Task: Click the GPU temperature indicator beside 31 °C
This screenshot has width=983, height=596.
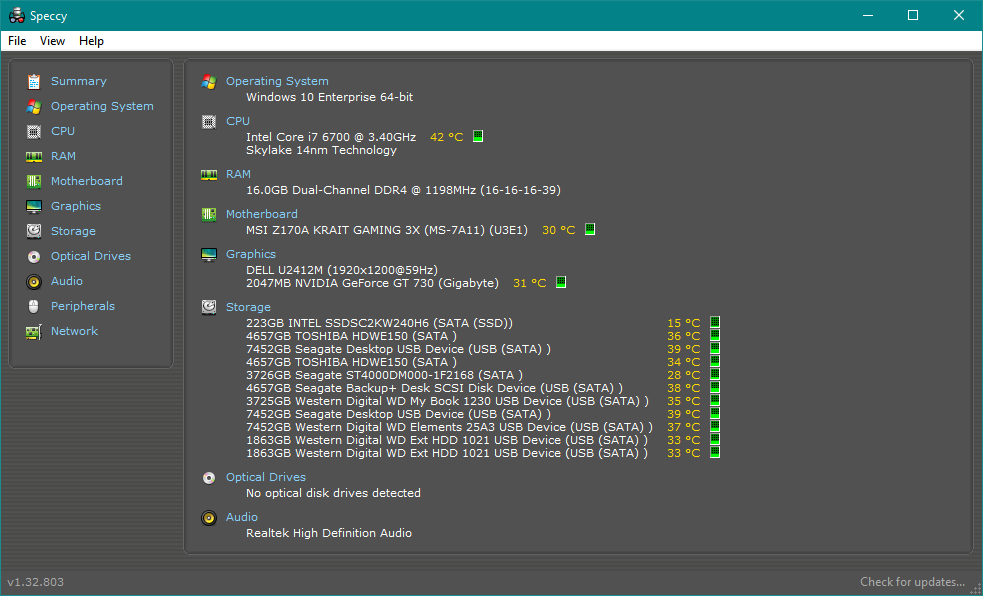Action: pos(561,282)
